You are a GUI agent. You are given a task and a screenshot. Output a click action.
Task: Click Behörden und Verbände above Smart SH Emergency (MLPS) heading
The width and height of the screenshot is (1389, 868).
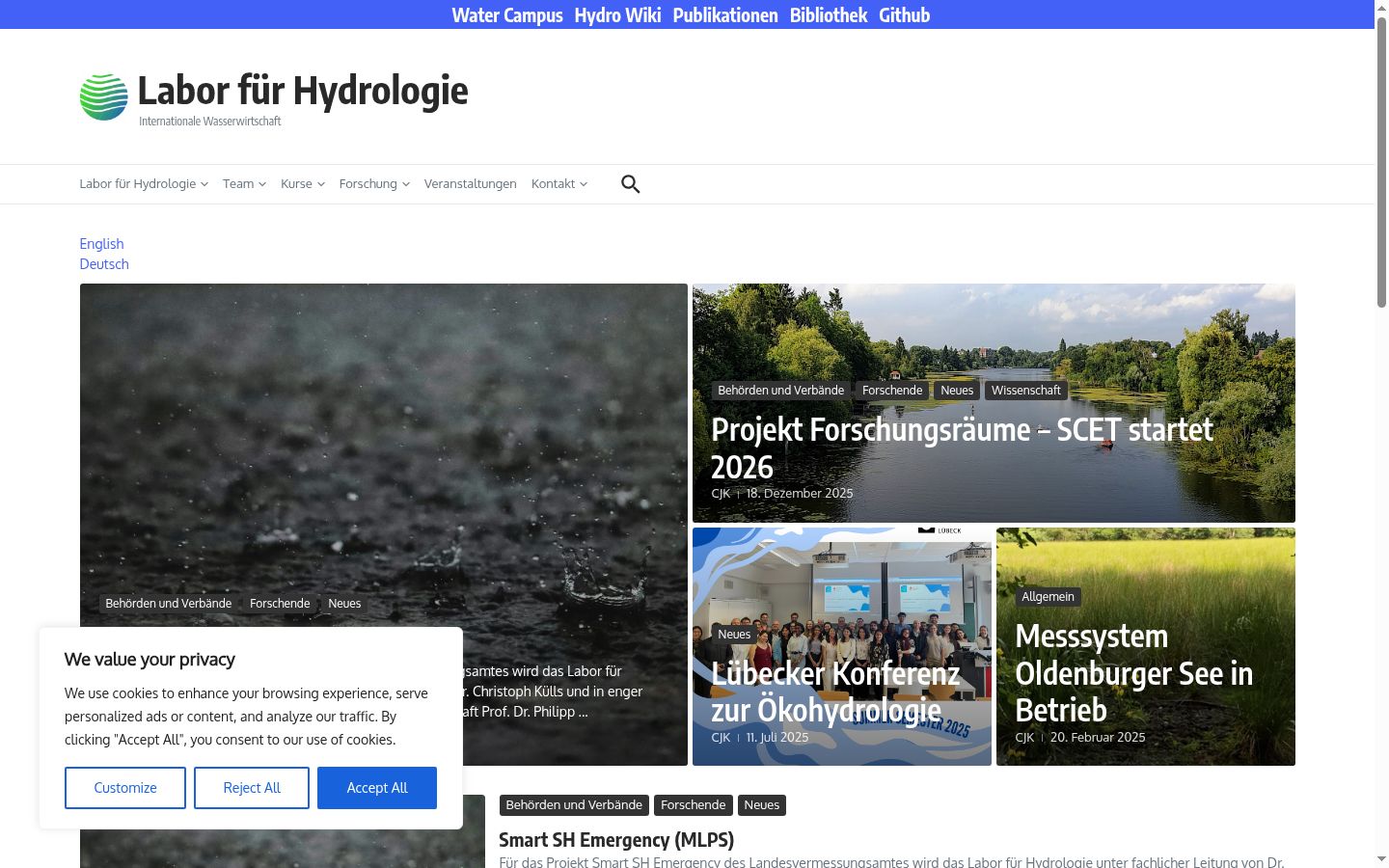[x=574, y=805]
